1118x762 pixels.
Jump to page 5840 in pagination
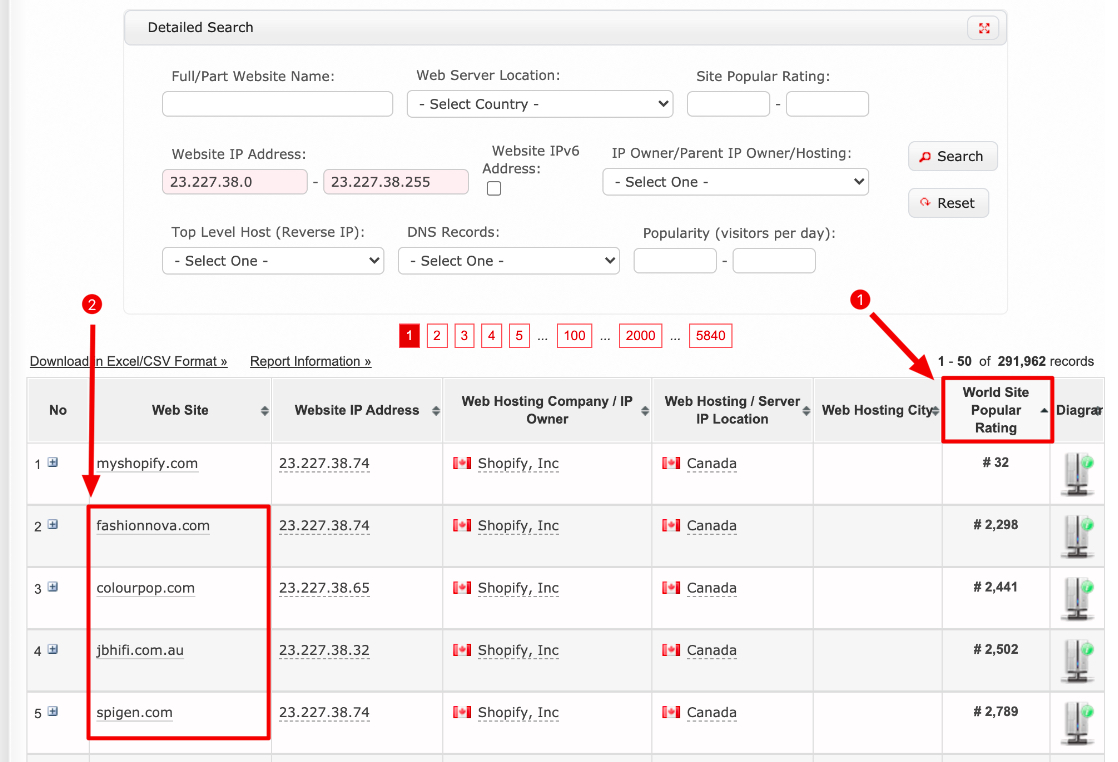pyautogui.click(x=710, y=335)
